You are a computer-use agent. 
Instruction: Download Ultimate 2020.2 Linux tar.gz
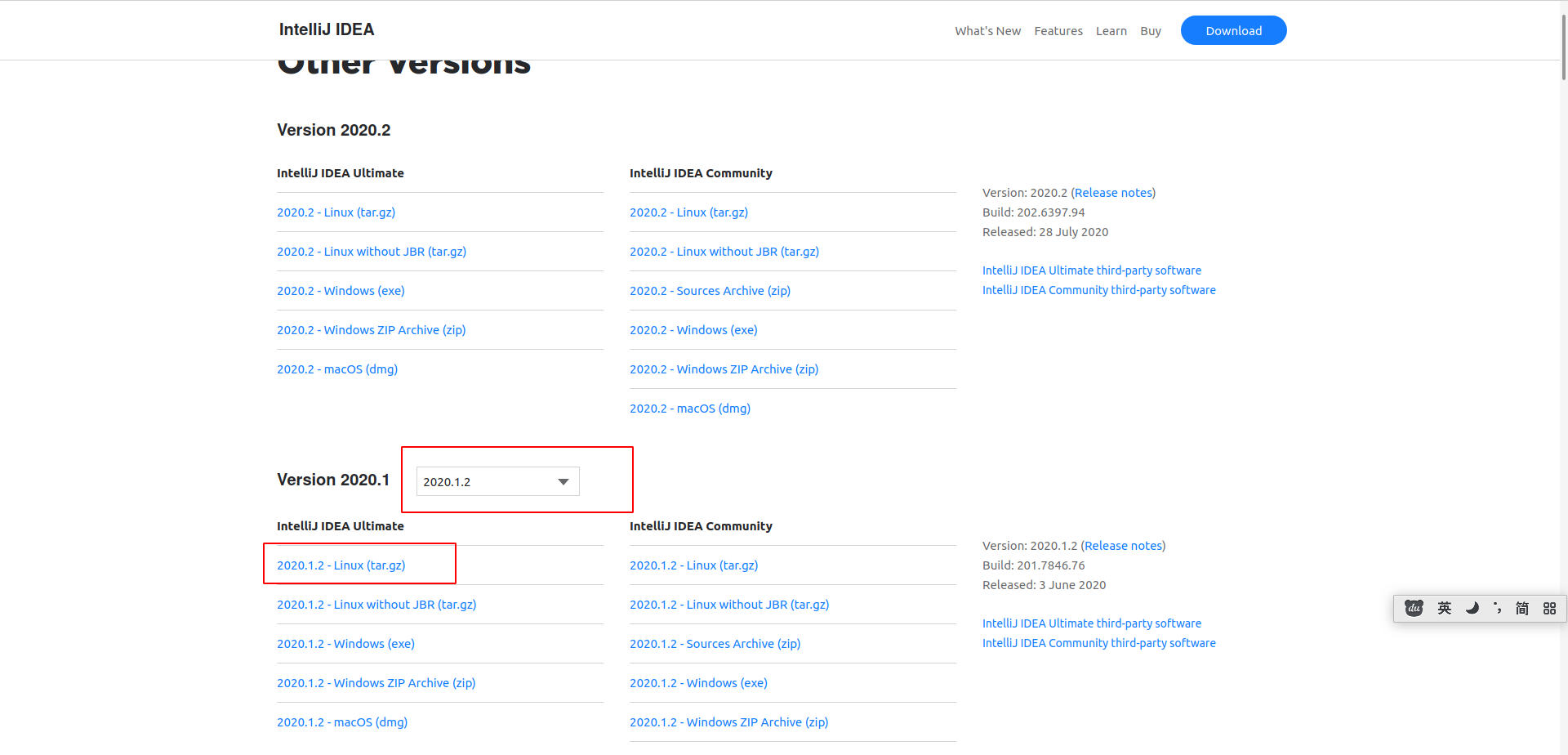click(x=336, y=212)
